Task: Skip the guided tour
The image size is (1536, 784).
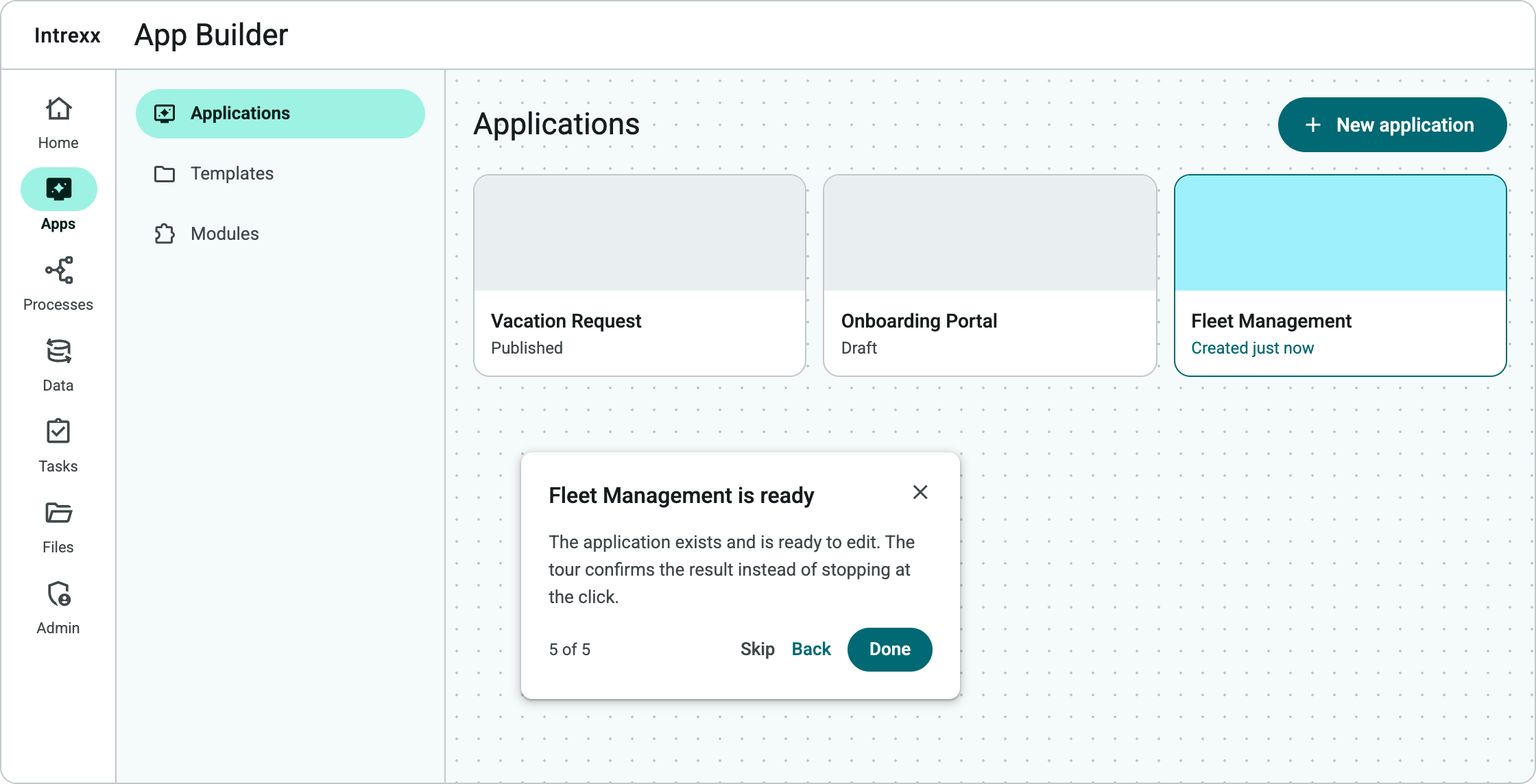Action: [x=757, y=650]
